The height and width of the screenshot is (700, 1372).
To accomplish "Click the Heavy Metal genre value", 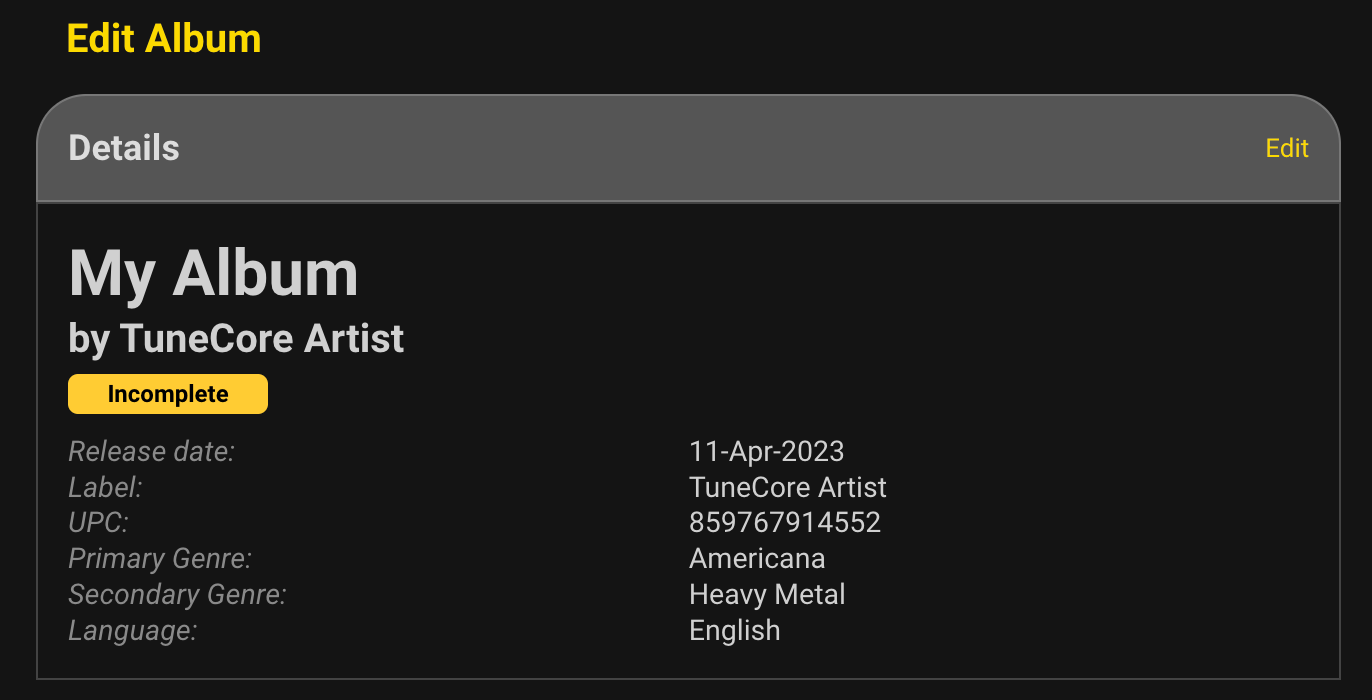I will click(x=767, y=595).
